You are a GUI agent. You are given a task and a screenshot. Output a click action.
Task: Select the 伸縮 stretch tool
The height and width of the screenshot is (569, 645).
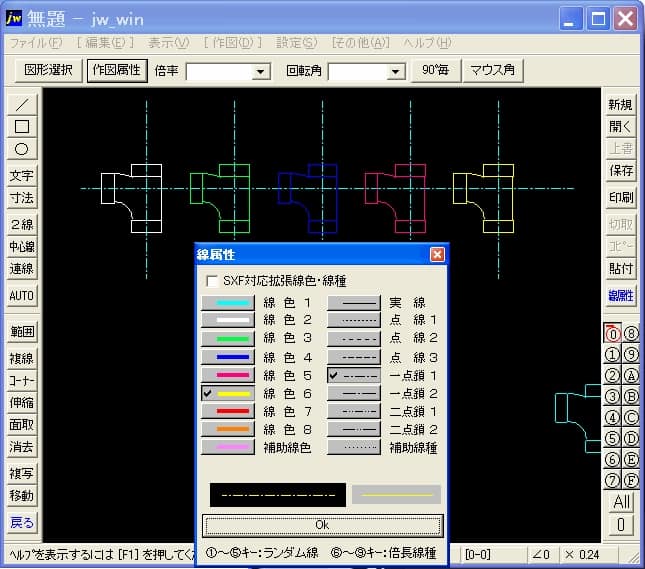click(22, 403)
